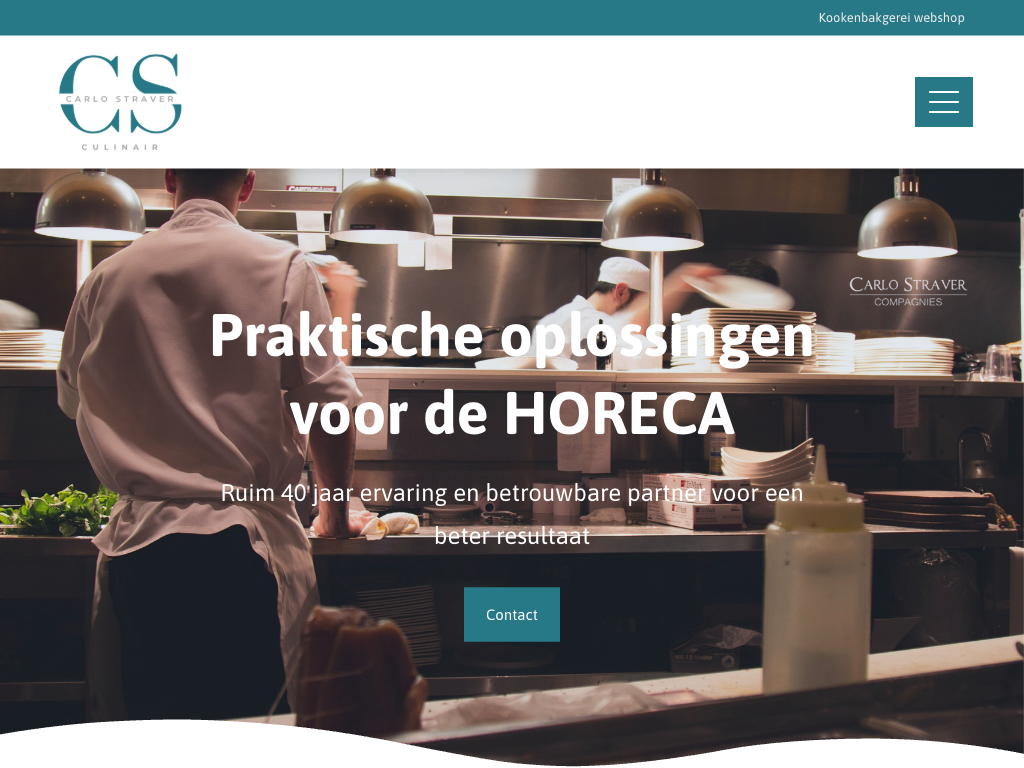Select the 'Praktische oplossingen' heading text
Image resolution: width=1024 pixels, height=768 pixels.
(511, 335)
